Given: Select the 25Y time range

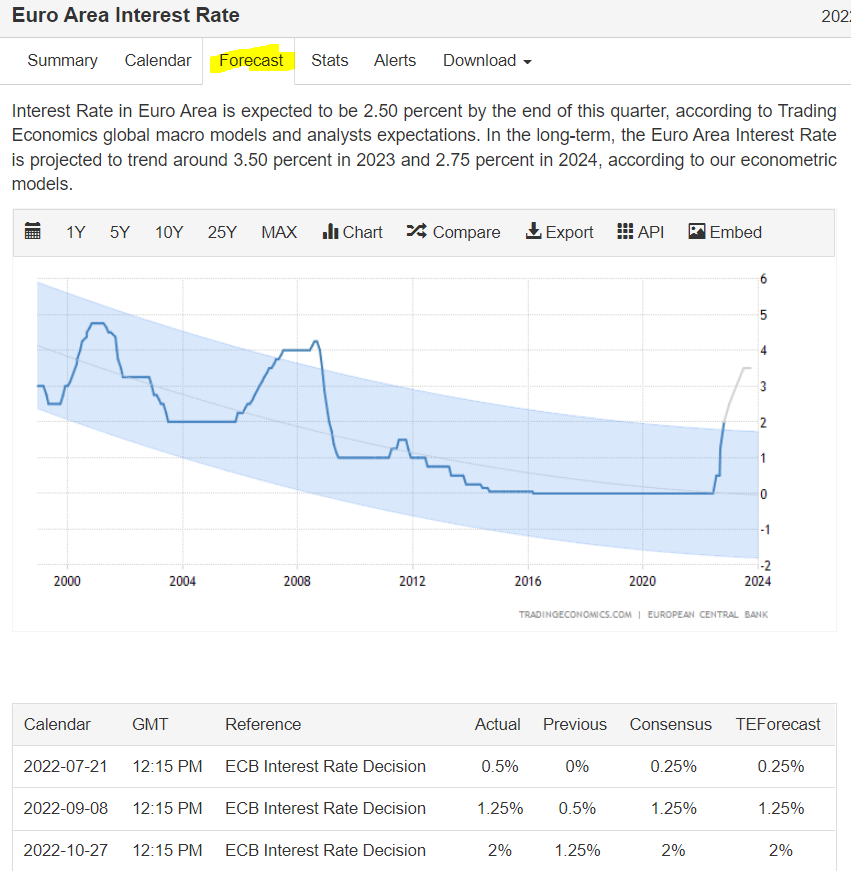Looking at the screenshot, I should 222,232.
